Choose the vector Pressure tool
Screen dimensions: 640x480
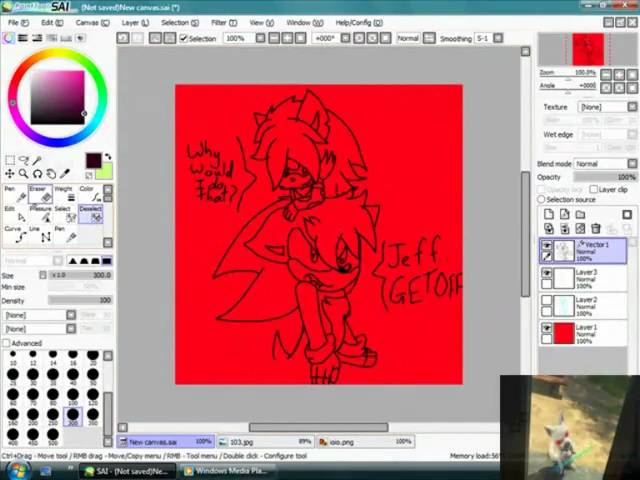click(40, 214)
